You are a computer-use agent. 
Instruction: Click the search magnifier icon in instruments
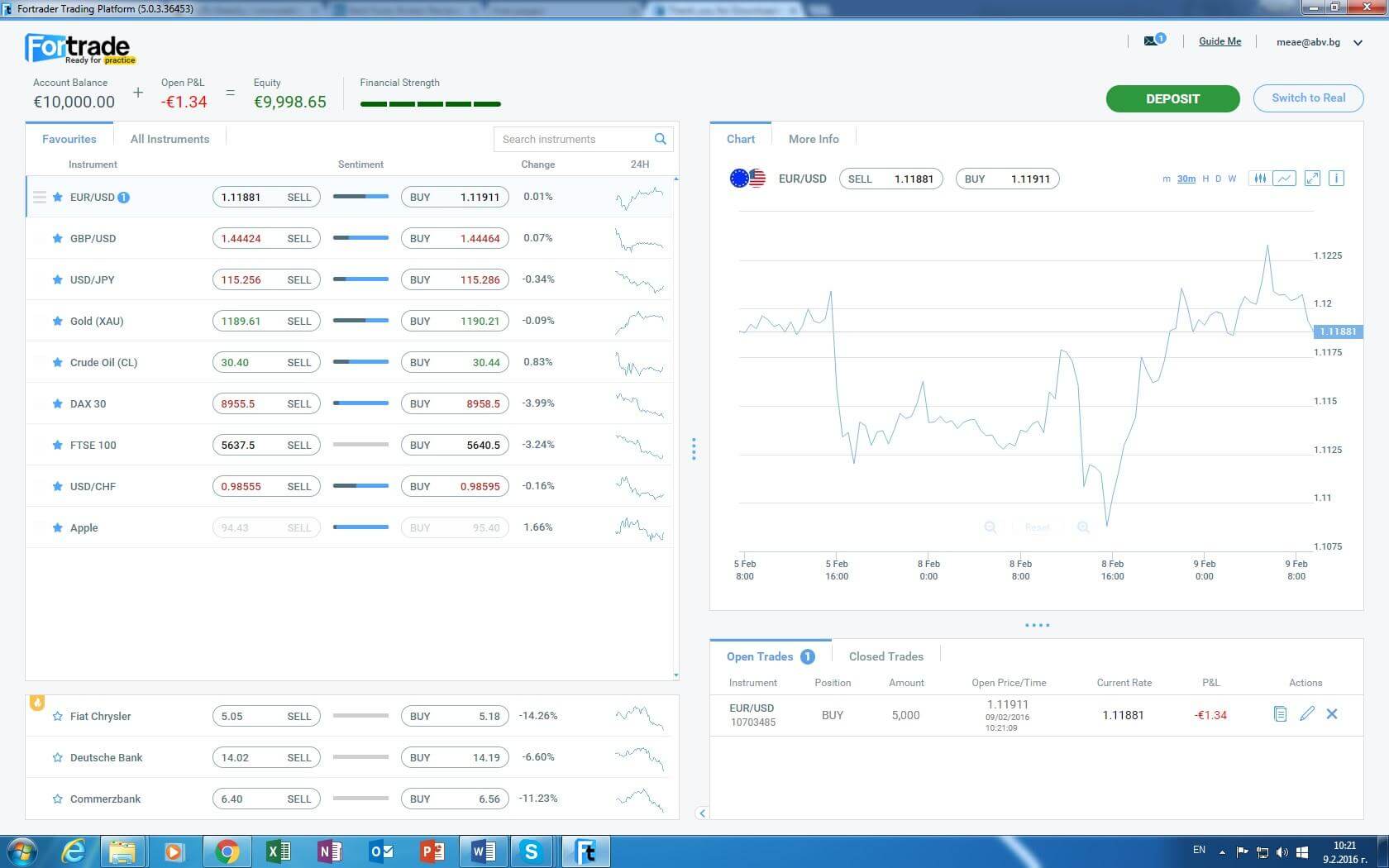(660, 139)
